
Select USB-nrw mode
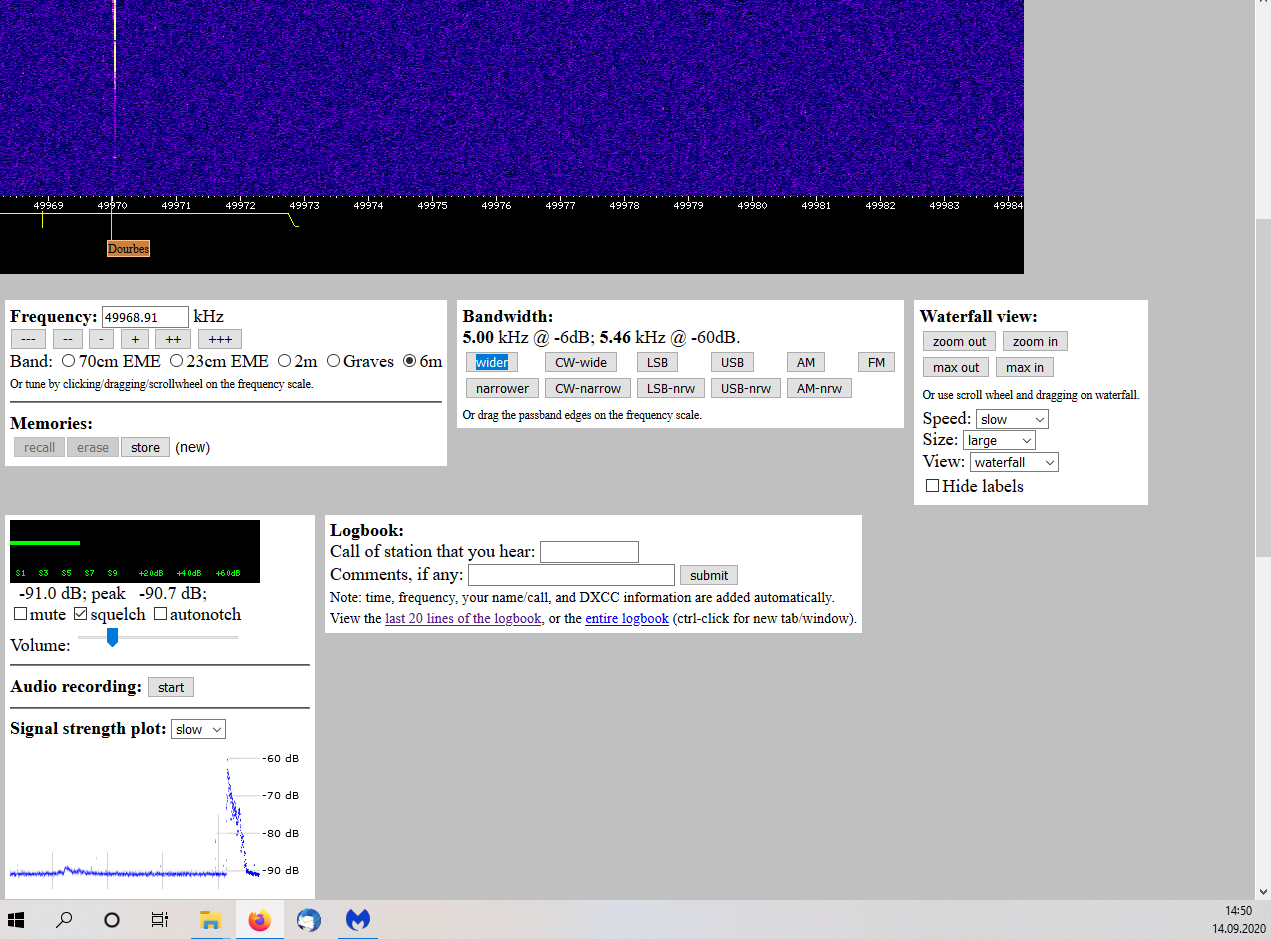click(746, 388)
